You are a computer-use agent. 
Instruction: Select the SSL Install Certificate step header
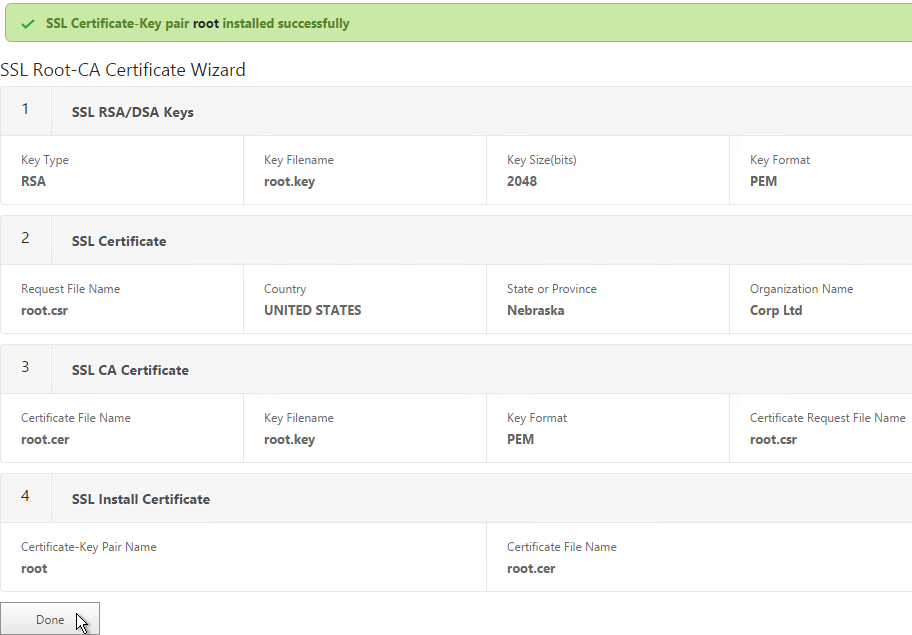[141, 500]
